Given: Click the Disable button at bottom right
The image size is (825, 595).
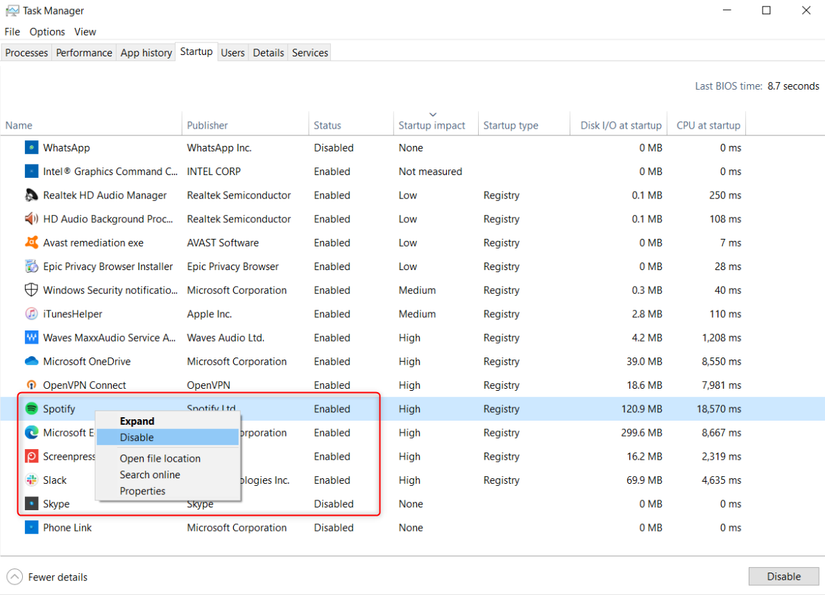Looking at the screenshot, I should click(x=783, y=576).
